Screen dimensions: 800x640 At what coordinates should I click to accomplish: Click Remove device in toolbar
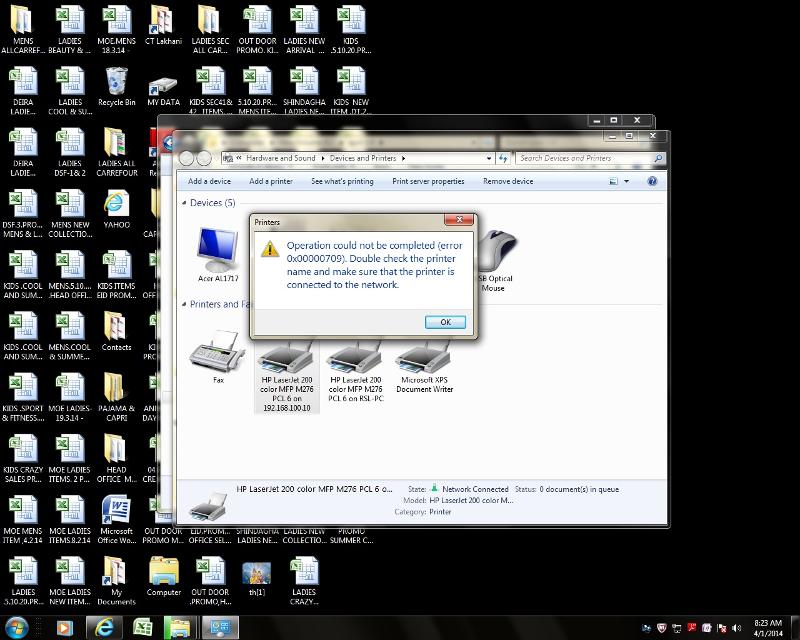(x=508, y=181)
